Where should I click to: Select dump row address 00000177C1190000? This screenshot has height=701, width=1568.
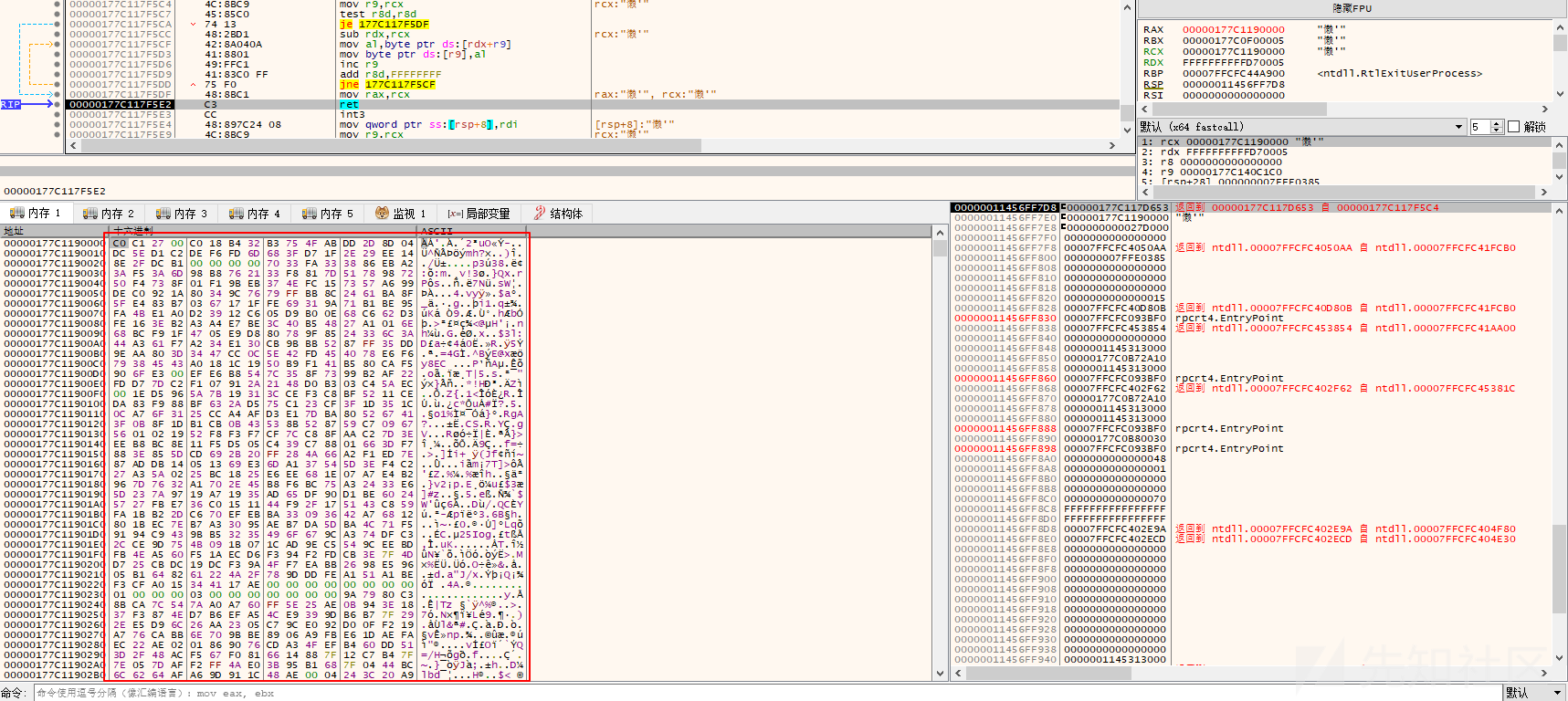(54, 244)
